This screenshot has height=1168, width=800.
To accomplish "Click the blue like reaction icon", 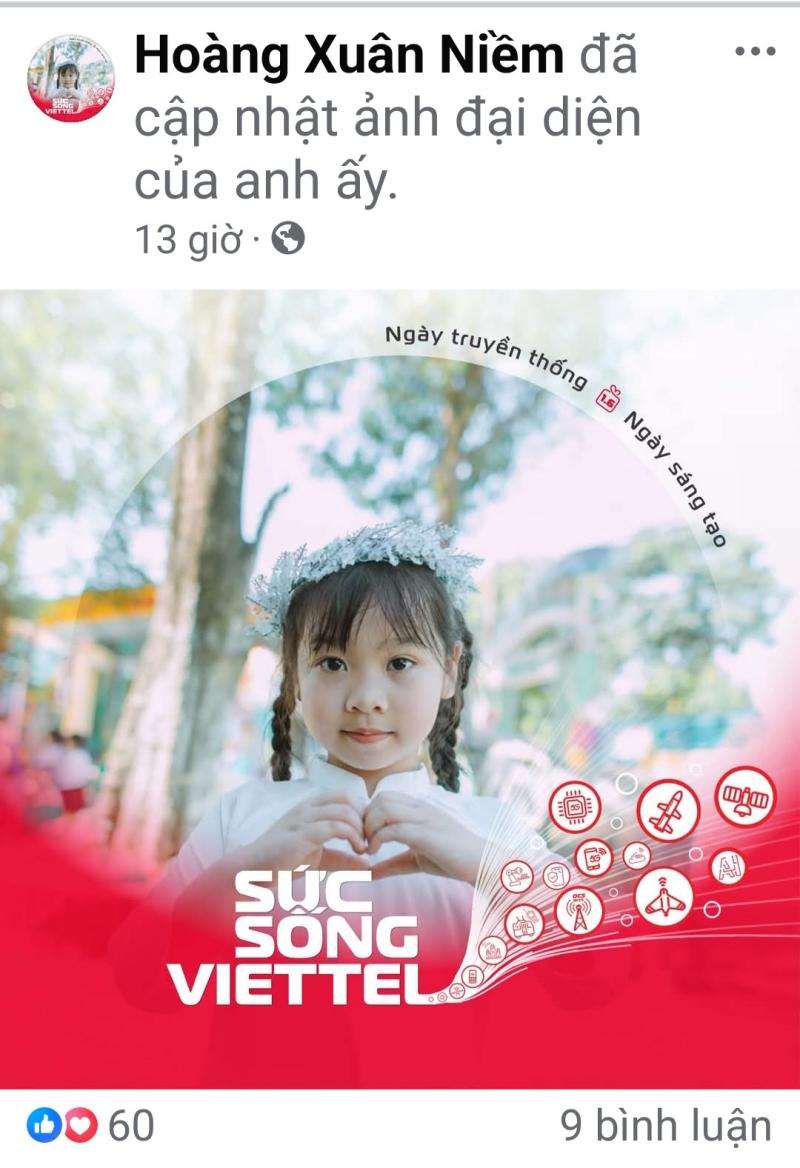I will 44,1125.
